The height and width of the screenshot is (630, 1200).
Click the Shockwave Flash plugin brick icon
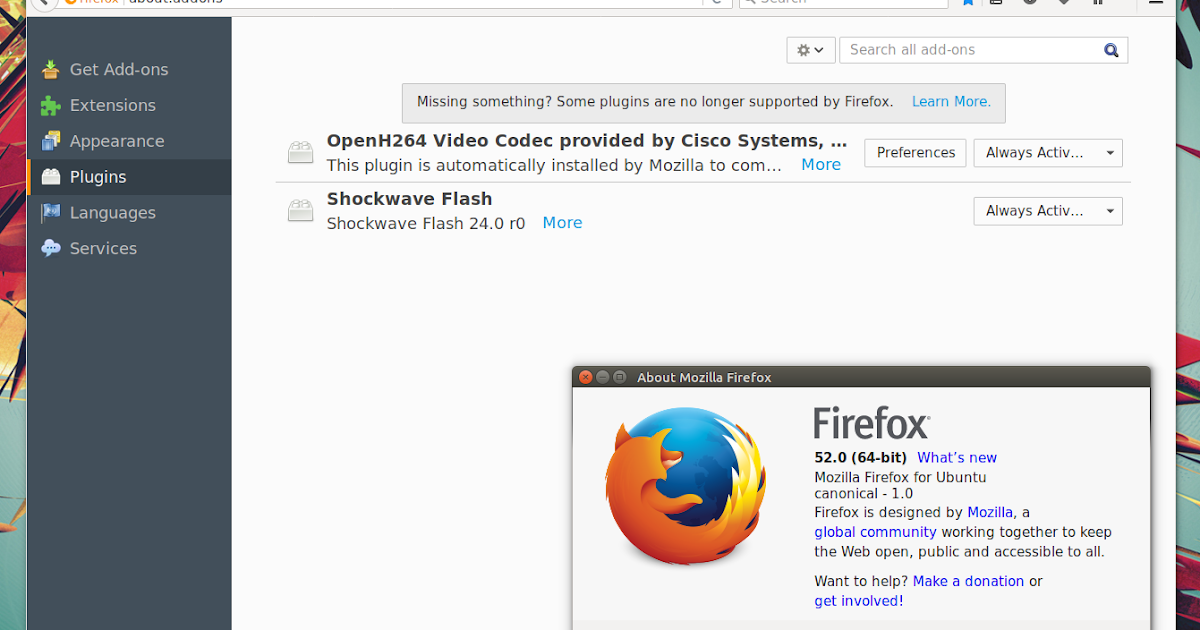pyautogui.click(x=301, y=211)
